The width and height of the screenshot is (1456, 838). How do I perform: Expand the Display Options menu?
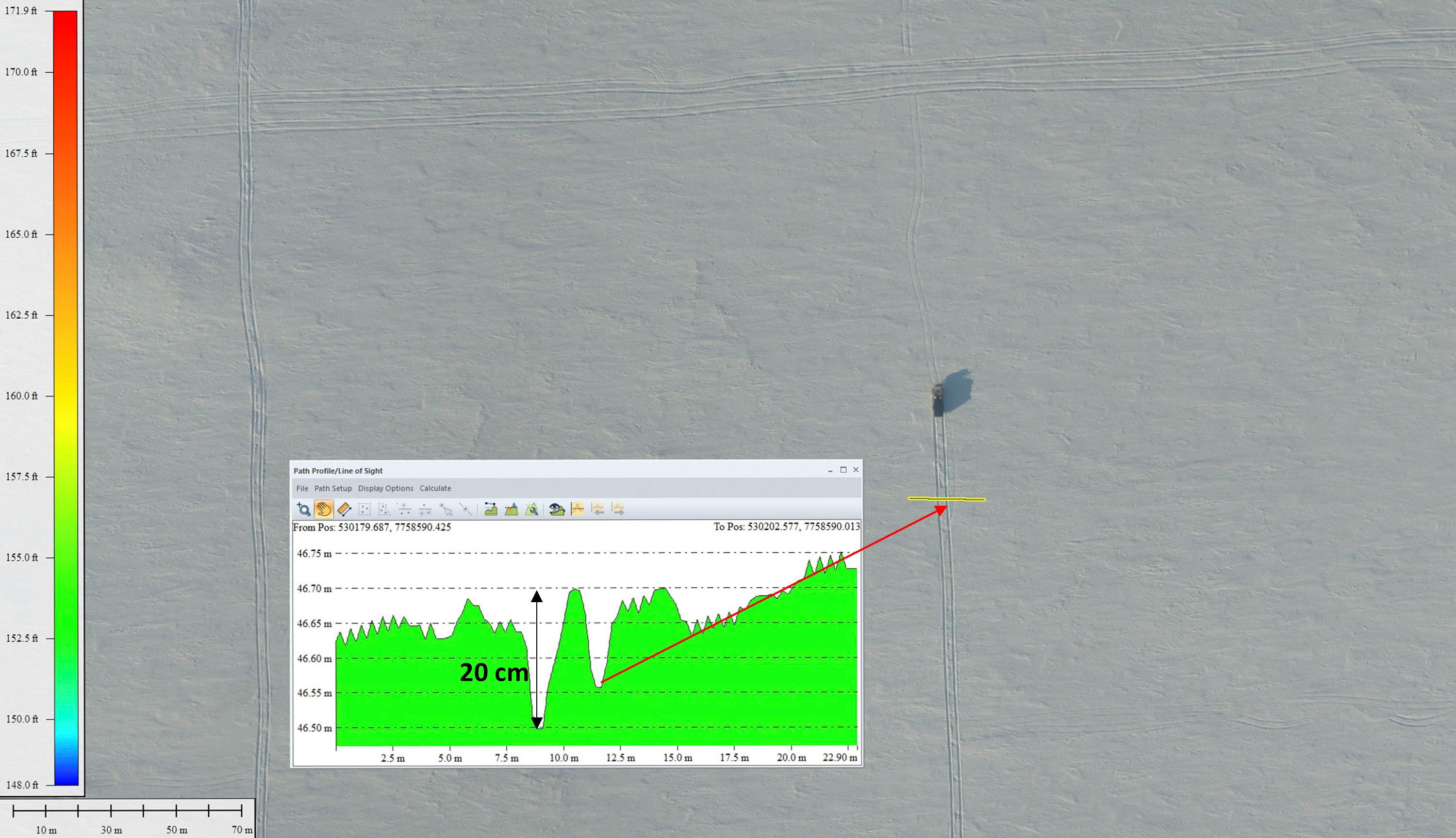[385, 488]
